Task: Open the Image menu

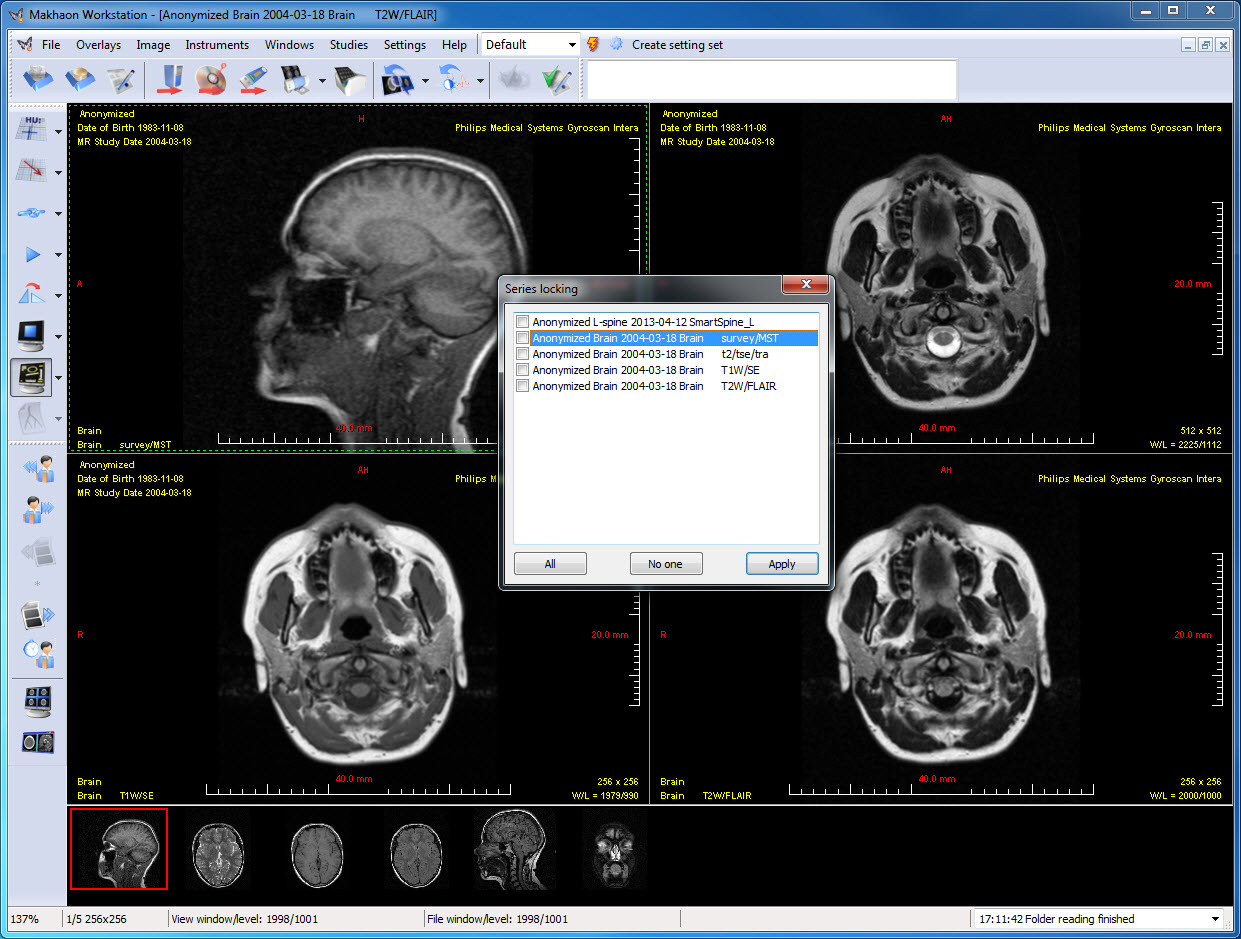Action: click(153, 45)
